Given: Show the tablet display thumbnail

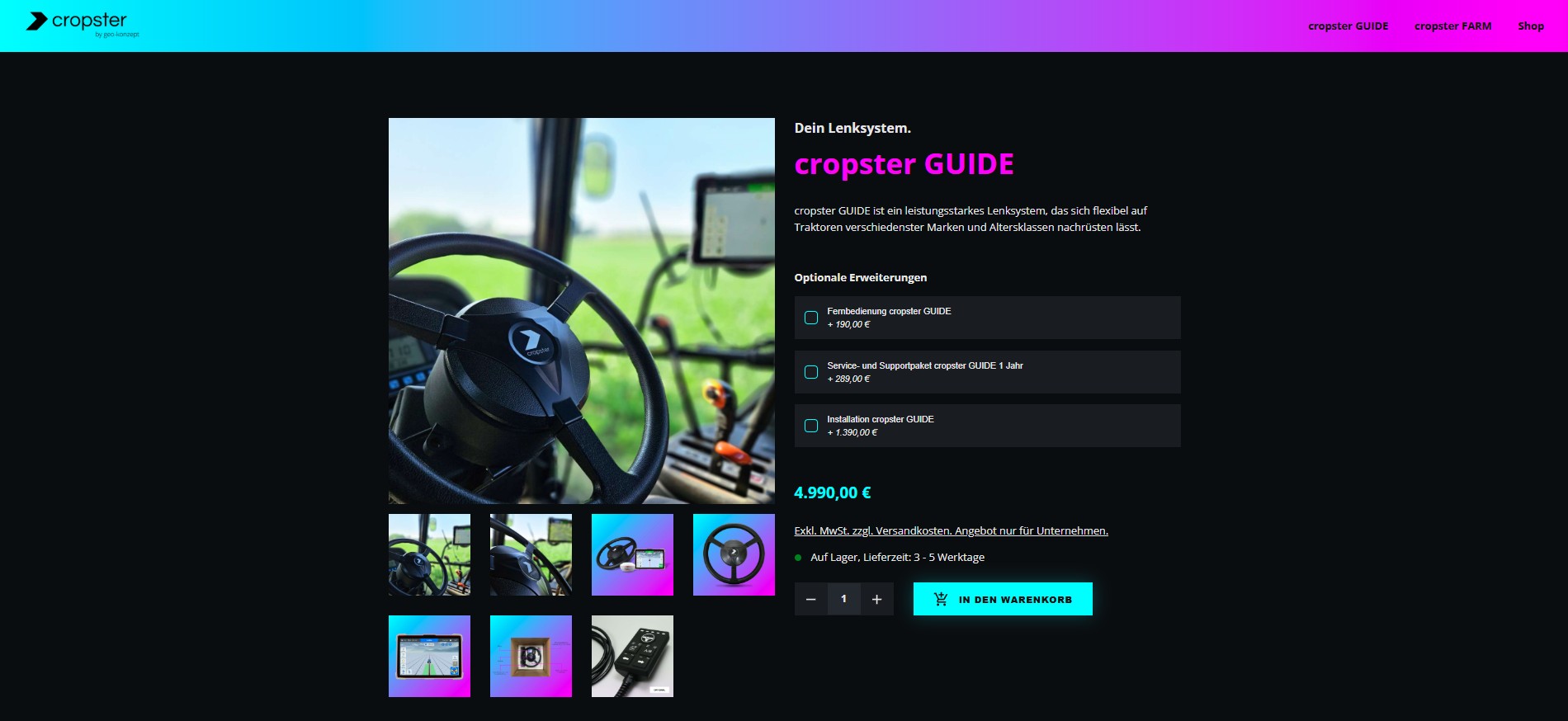Looking at the screenshot, I should (x=429, y=656).
